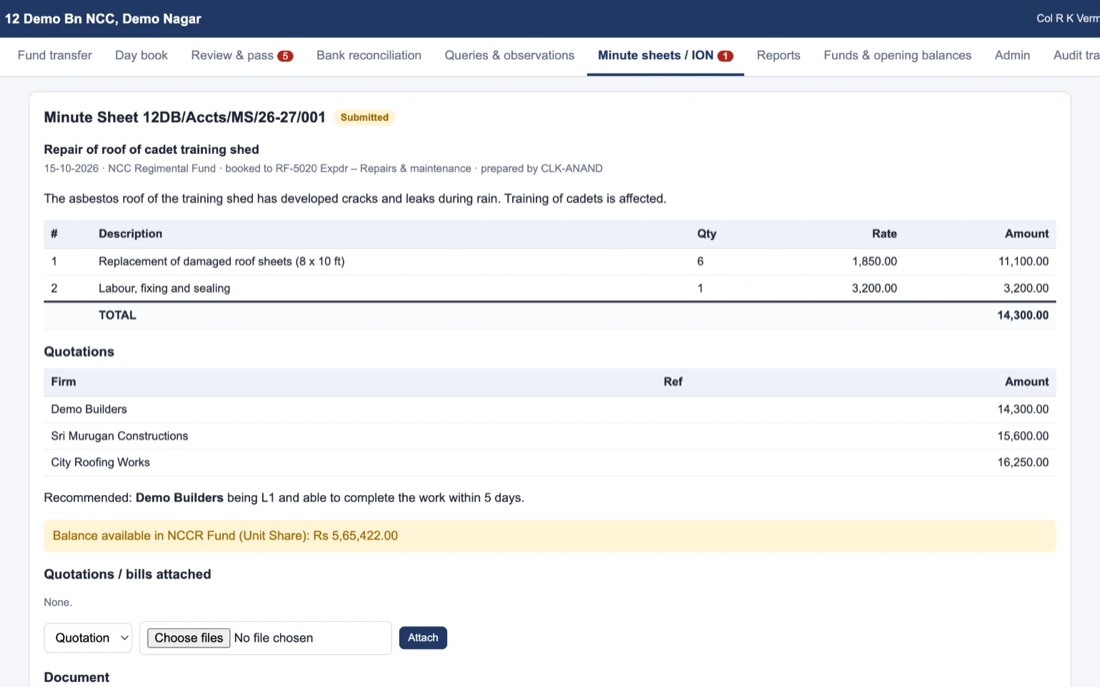Click the 'Recommended: Demo Builders' recommendation line
Viewport: 1100px width, 687px height.
(283, 498)
